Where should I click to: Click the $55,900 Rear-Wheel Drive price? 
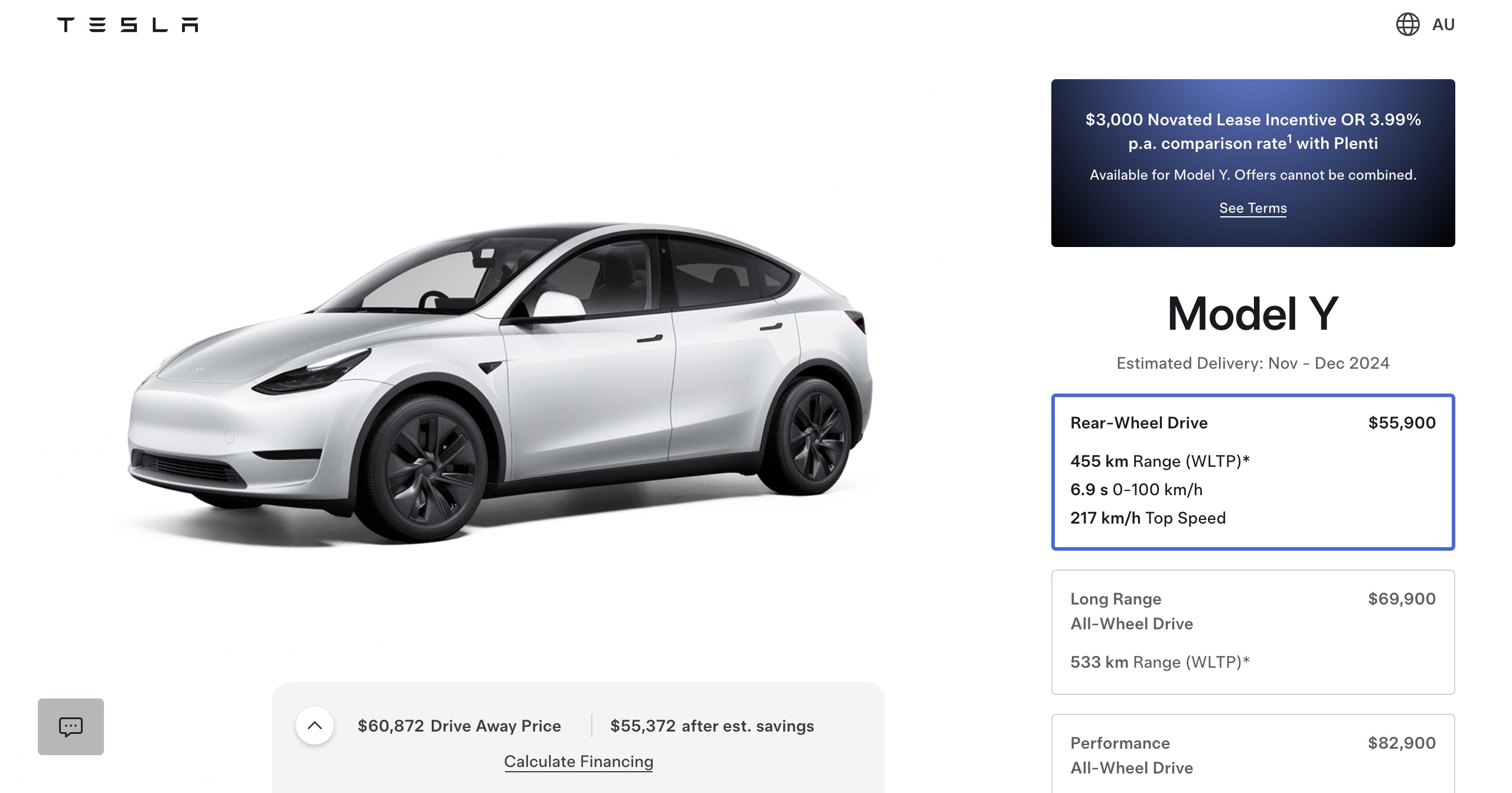(x=1402, y=422)
